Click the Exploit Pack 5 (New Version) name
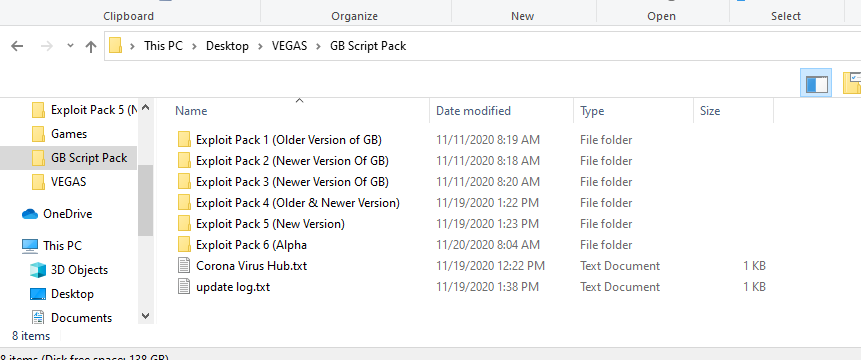The height and width of the screenshot is (360, 861). 270,224
